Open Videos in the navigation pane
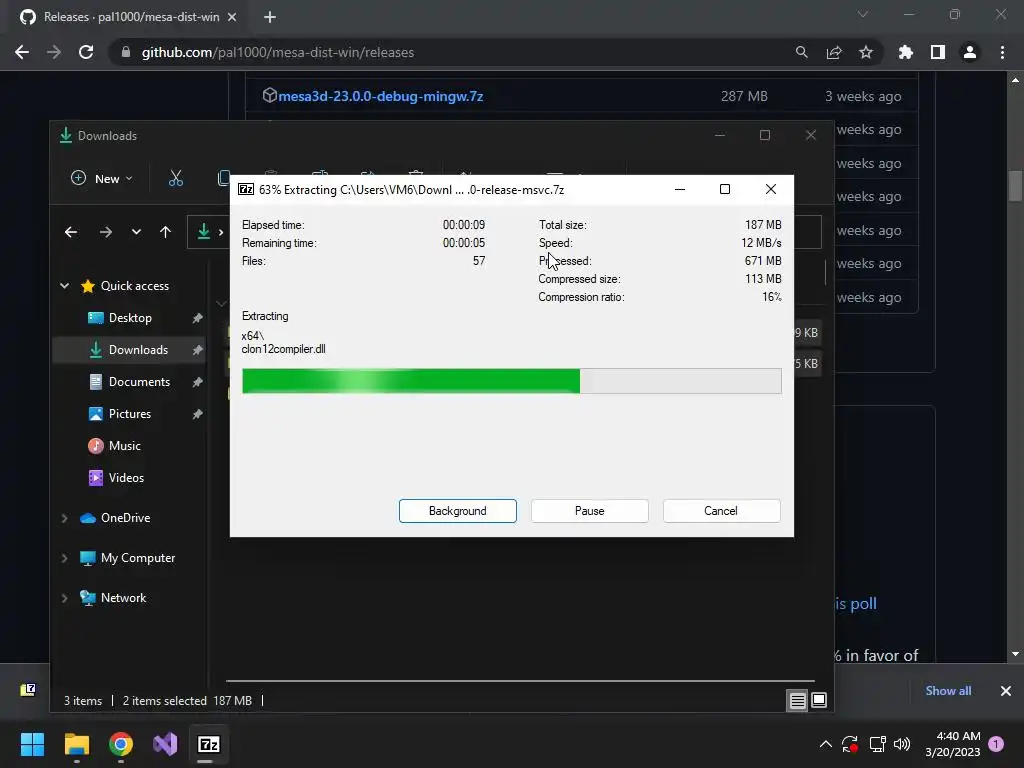 coord(126,477)
